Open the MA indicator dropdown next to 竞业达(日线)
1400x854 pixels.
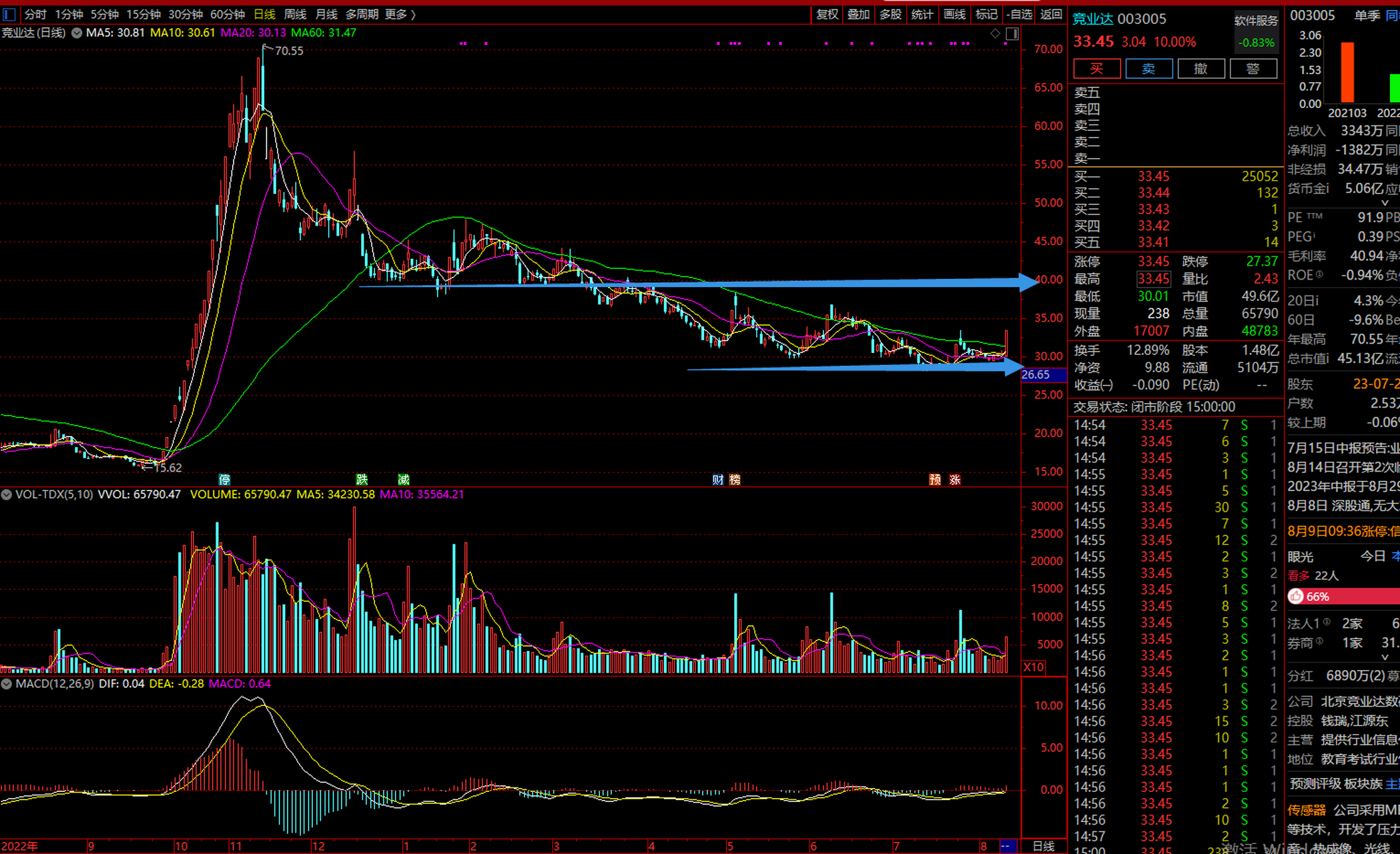coord(77,33)
